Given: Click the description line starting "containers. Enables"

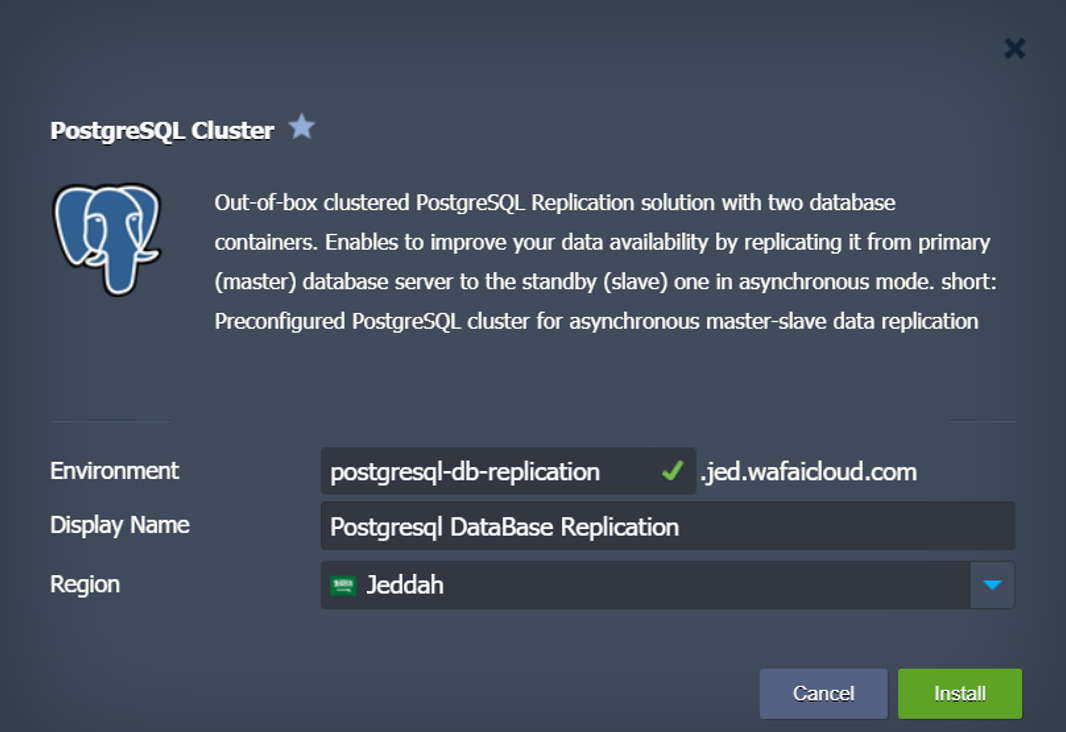Looking at the screenshot, I should click(602, 243).
